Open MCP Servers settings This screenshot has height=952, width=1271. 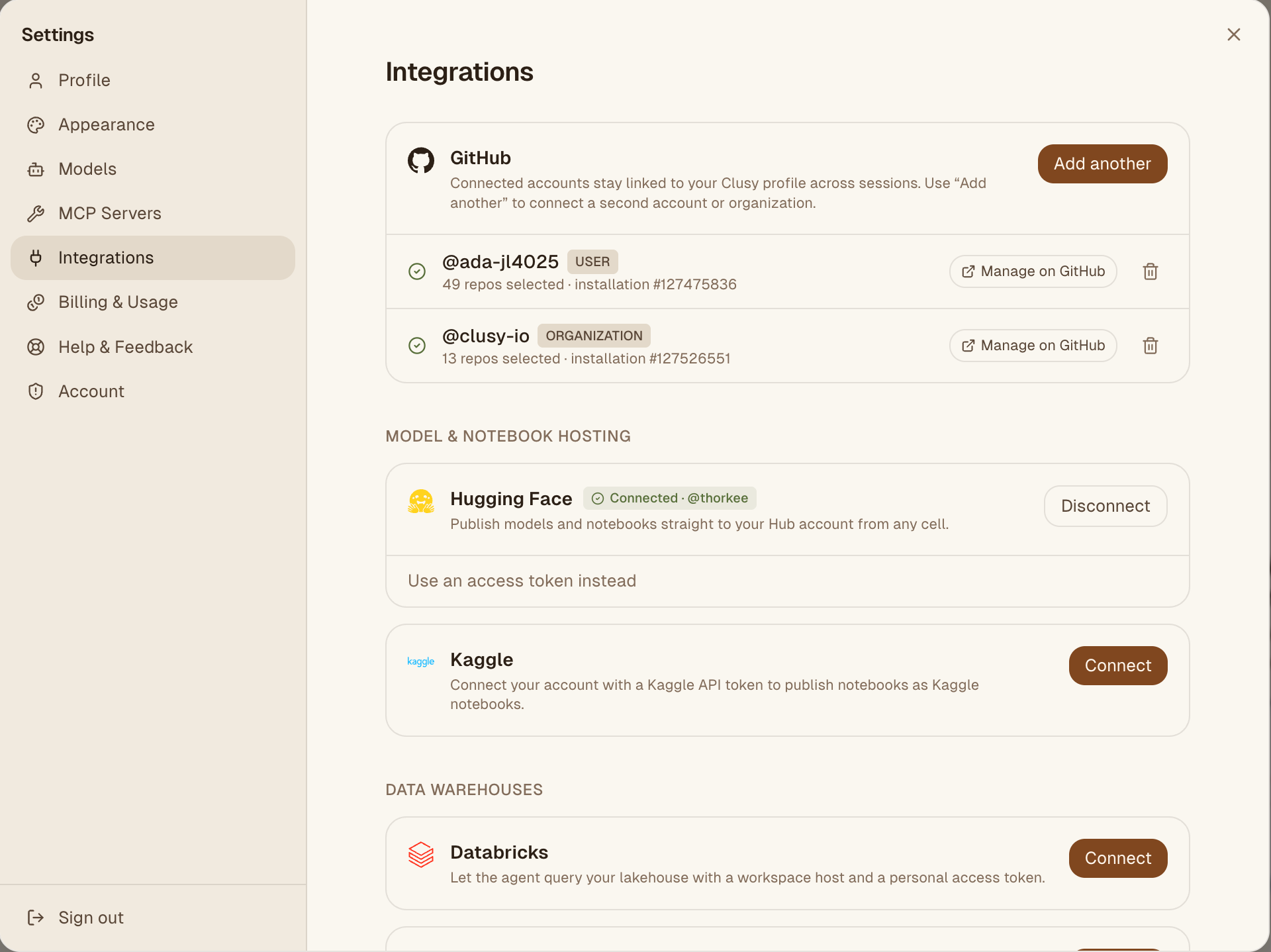[153, 214]
